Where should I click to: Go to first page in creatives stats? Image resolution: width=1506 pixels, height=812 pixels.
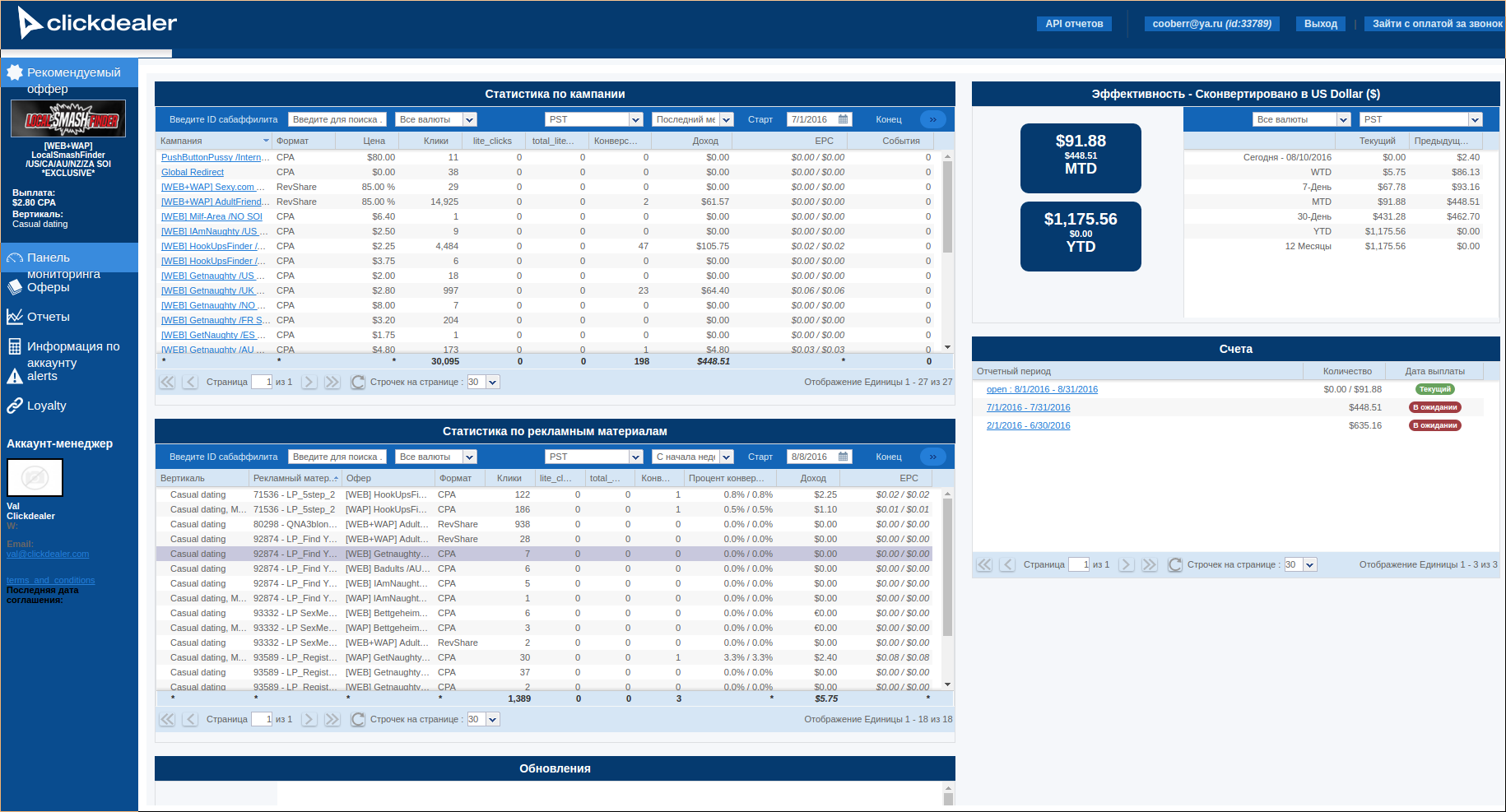(x=167, y=719)
